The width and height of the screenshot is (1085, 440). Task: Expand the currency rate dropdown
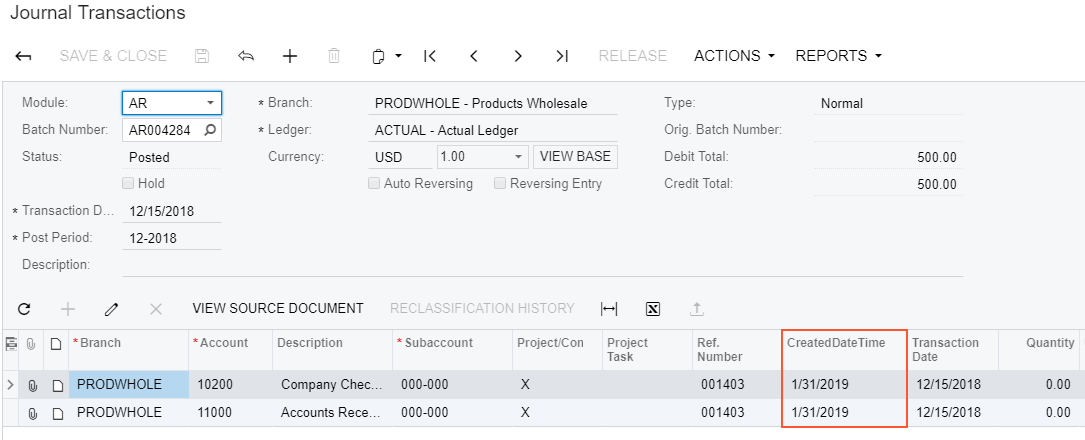coord(518,157)
